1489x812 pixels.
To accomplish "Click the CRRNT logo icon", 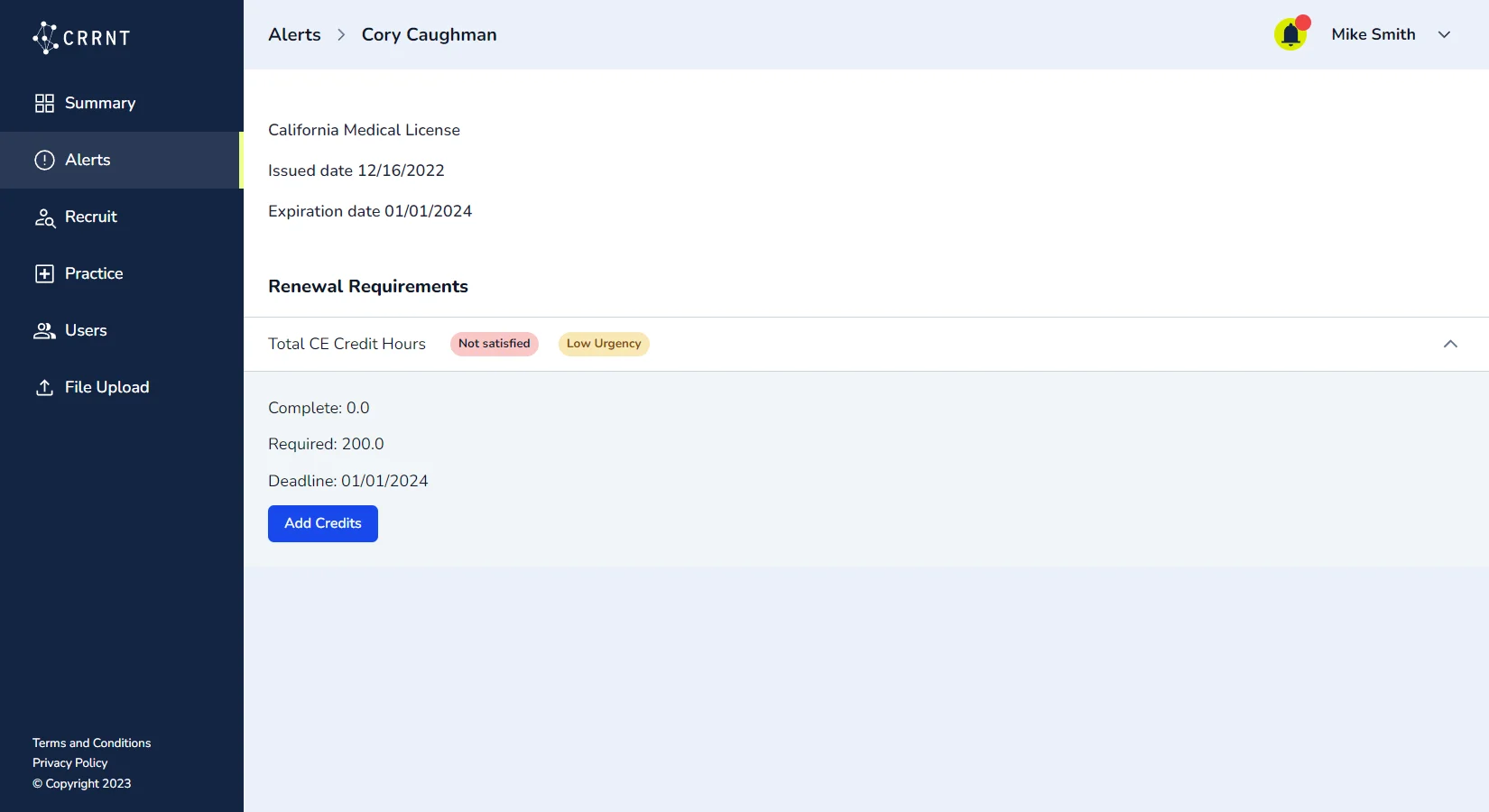I will (x=45, y=38).
